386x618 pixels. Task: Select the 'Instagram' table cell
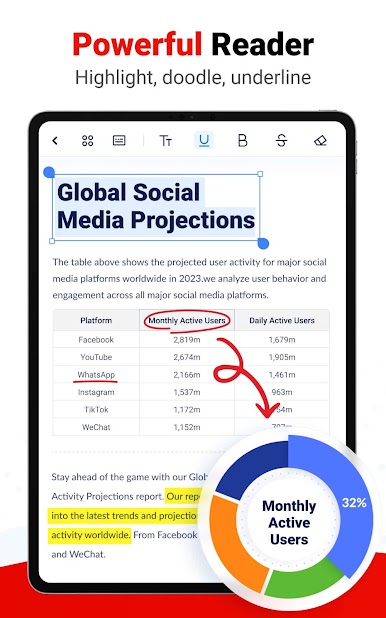pyautogui.click(x=96, y=392)
